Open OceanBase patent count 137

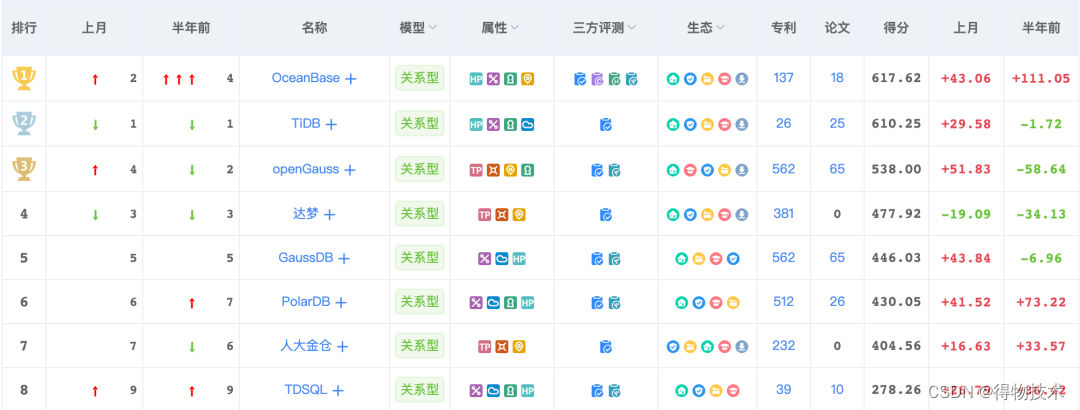[x=784, y=78]
